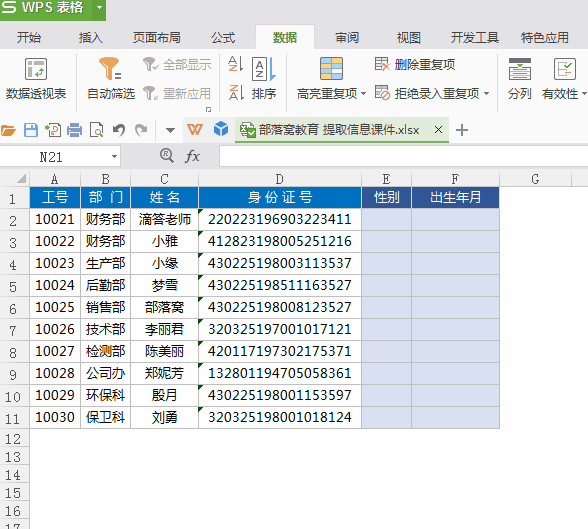This screenshot has width=588, height=529.
Task: Select the name cell 滴答老师
Action: 164,219
